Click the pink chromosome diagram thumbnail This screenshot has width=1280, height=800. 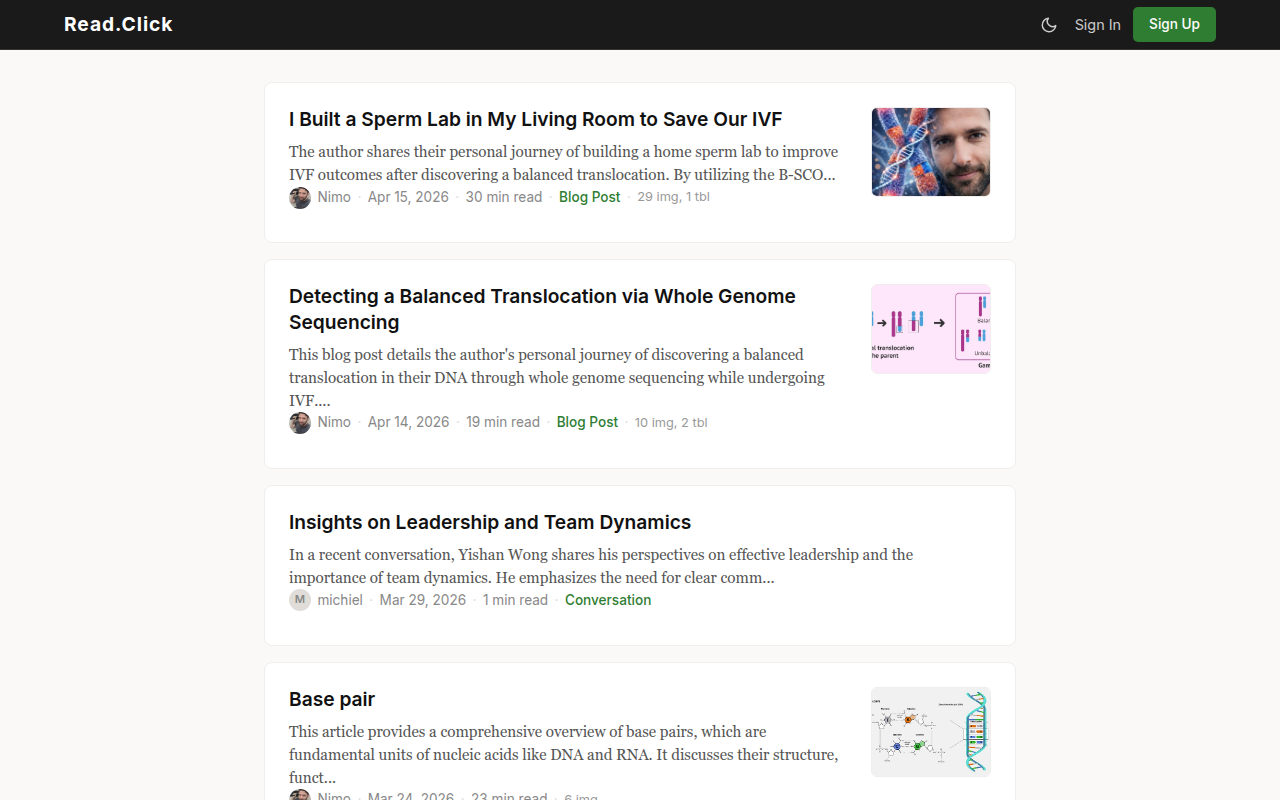pos(930,329)
